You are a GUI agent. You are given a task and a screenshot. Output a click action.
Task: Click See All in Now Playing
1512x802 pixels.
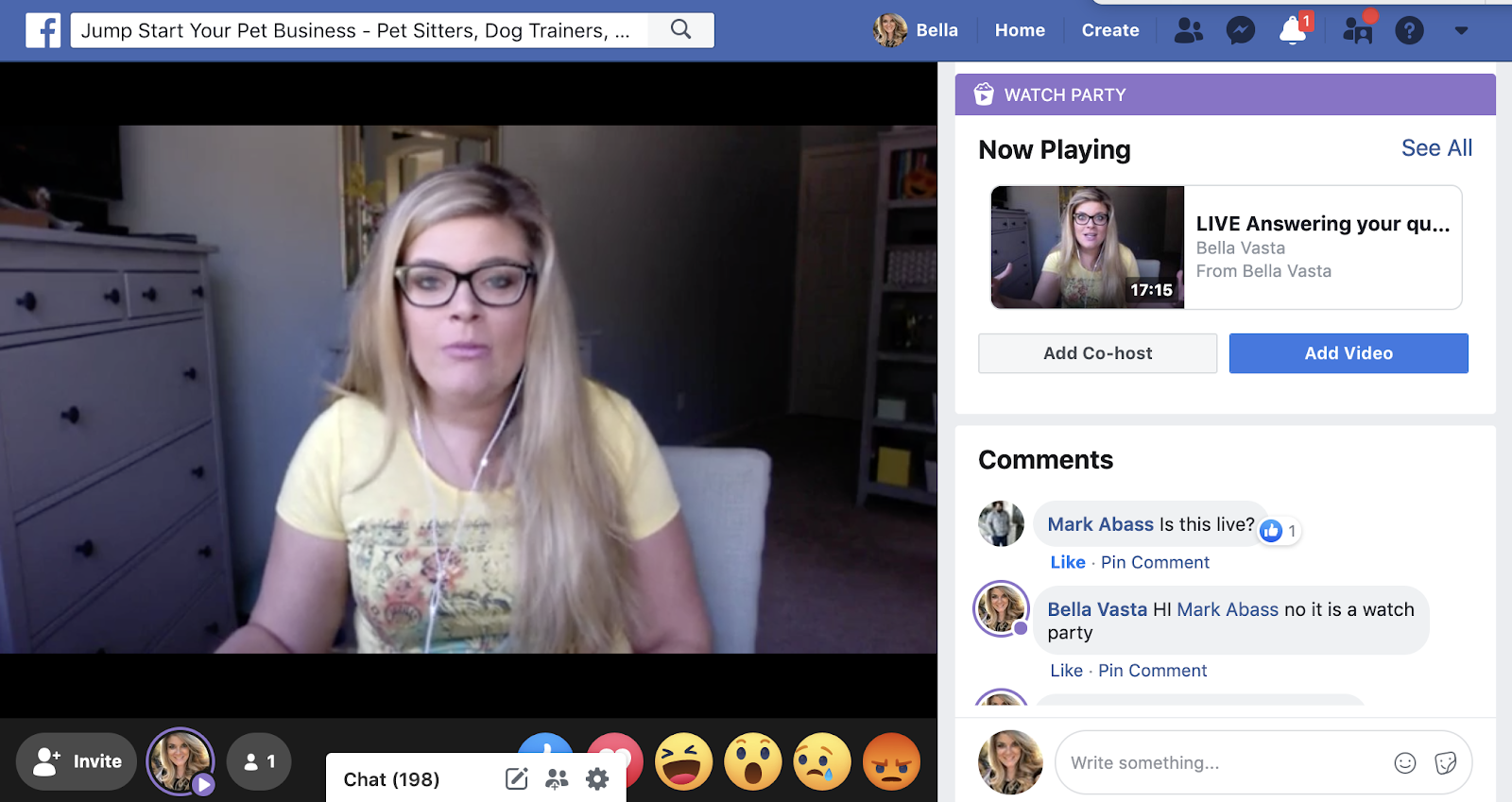click(x=1436, y=148)
